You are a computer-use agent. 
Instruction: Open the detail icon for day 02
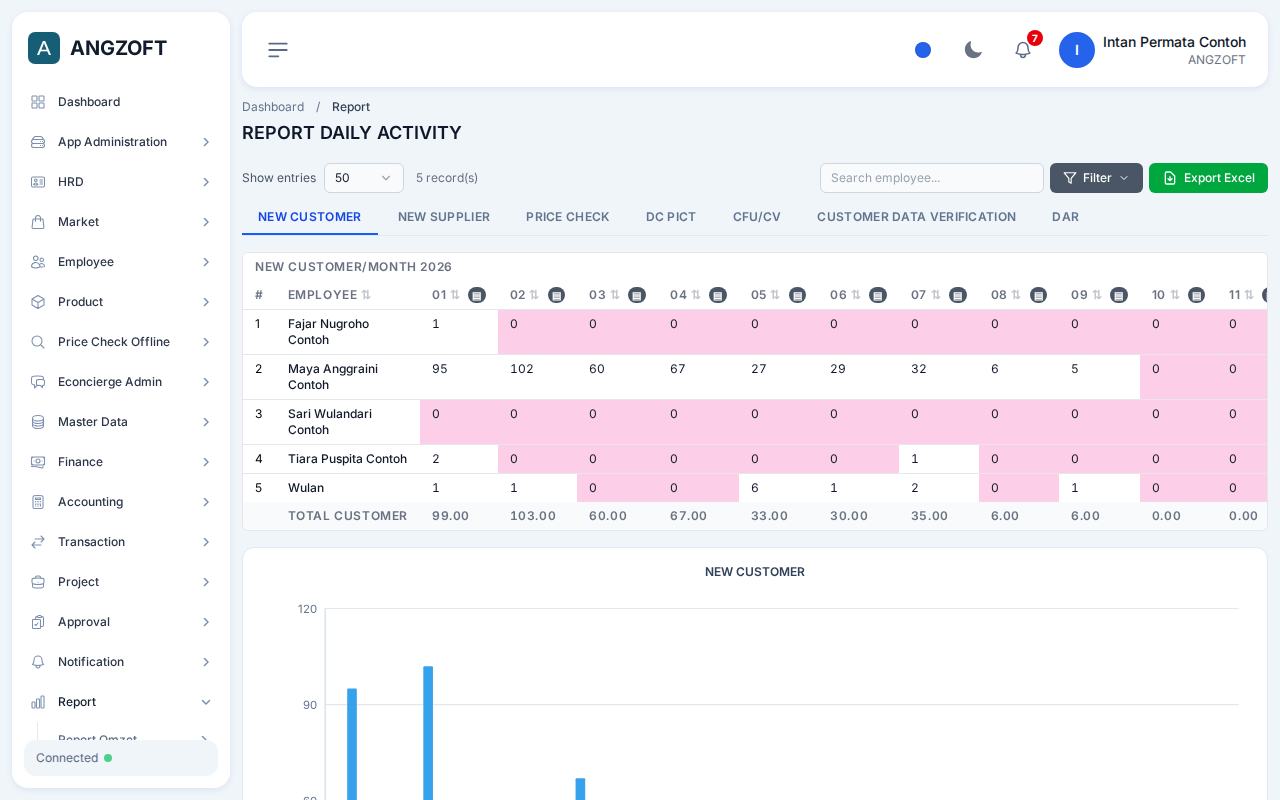click(x=557, y=295)
